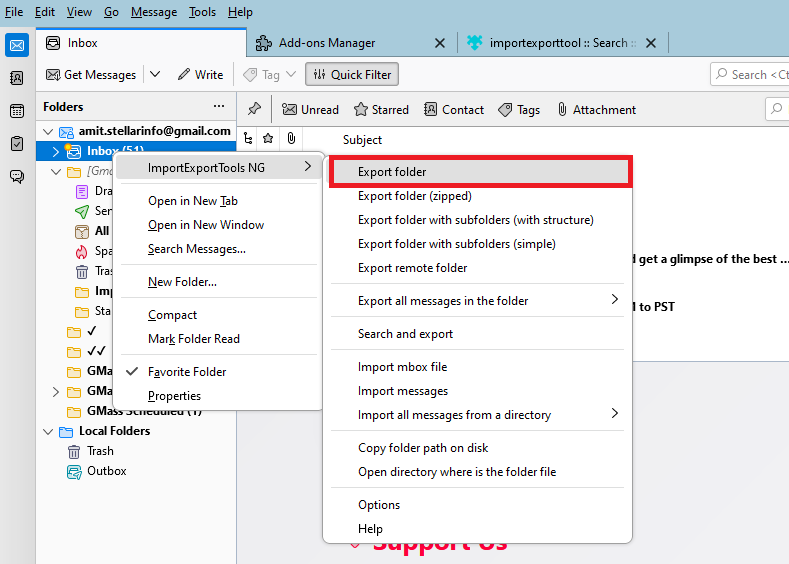The height and width of the screenshot is (564, 789).
Task: Open the Go menu
Action: pyautogui.click(x=111, y=12)
